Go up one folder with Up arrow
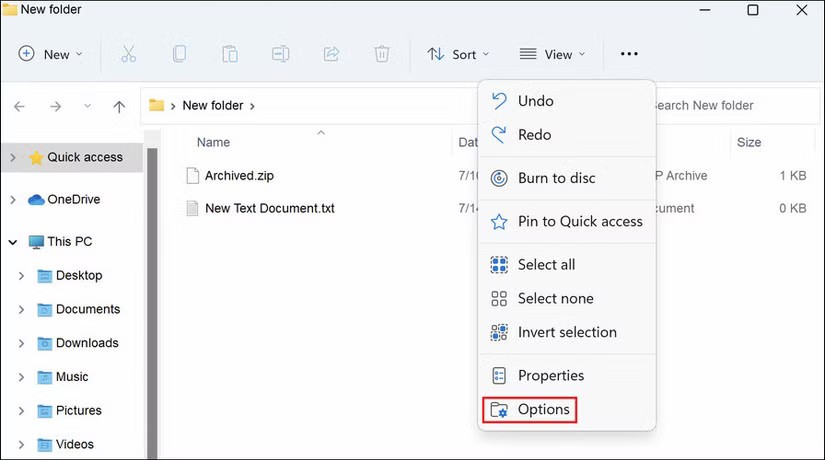This screenshot has height=460, width=825. pyautogui.click(x=119, y=106)
